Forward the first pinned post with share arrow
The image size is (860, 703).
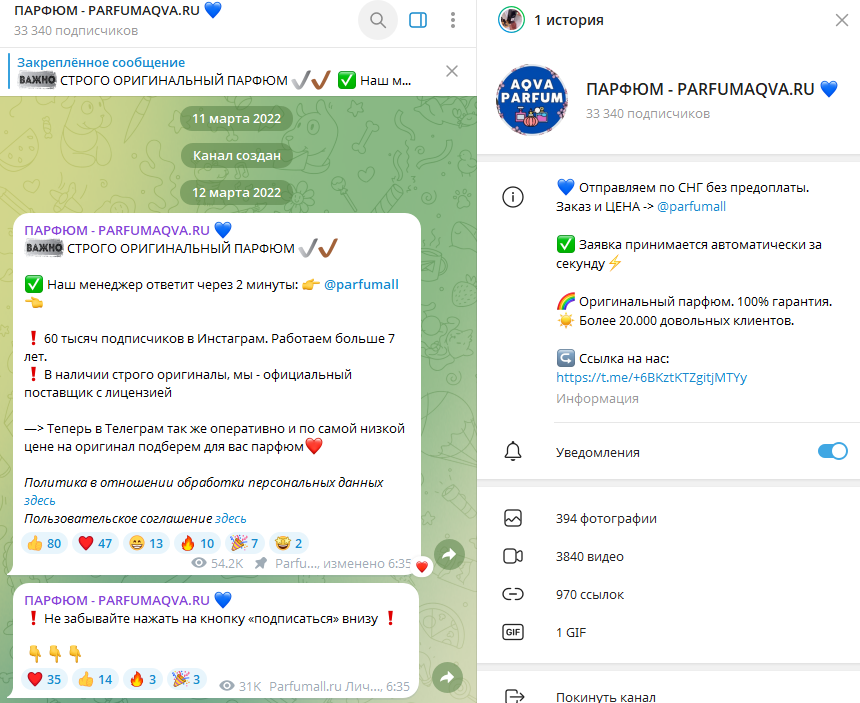pyautogui.click(x=449, y=554)
